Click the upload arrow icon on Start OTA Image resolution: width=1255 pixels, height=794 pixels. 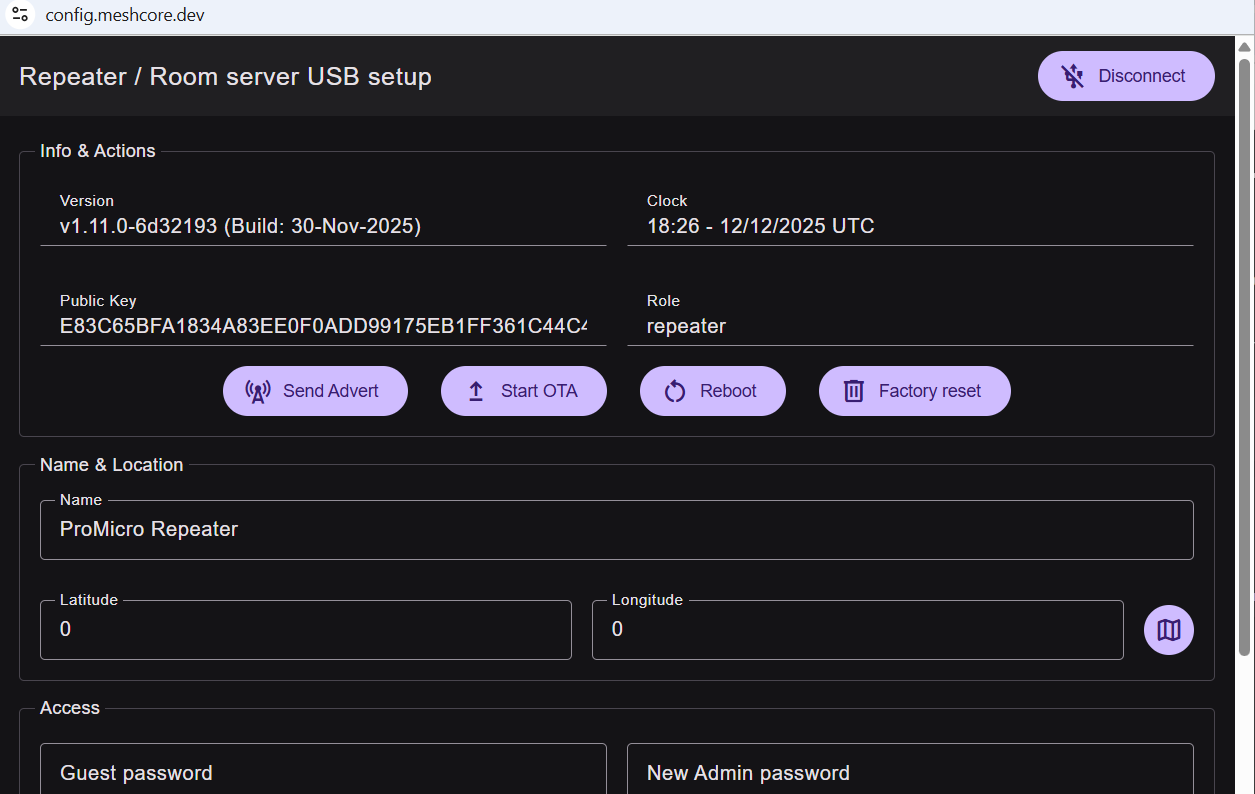click(x=475, y=391)
